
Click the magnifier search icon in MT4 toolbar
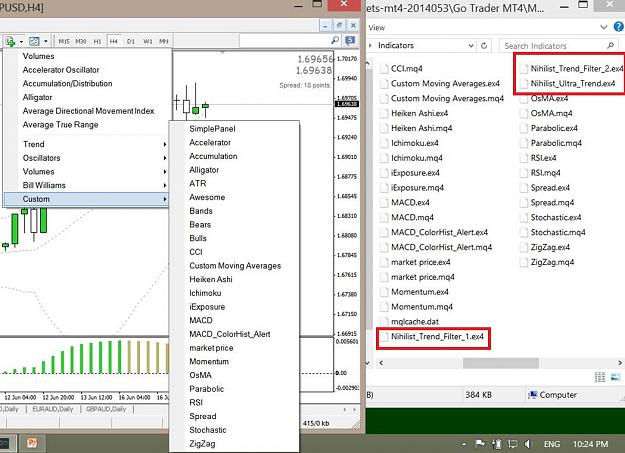pyautogui.click(x=335, y=40)
